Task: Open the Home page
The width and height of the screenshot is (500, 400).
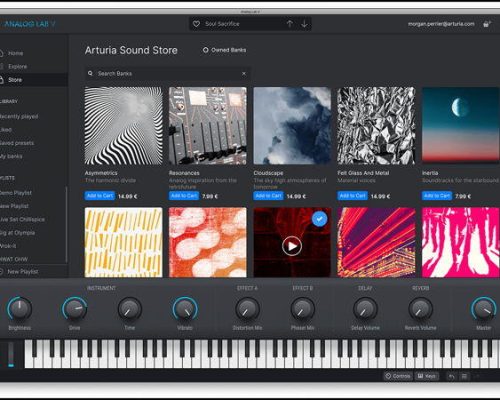Action: coord(15,53)
